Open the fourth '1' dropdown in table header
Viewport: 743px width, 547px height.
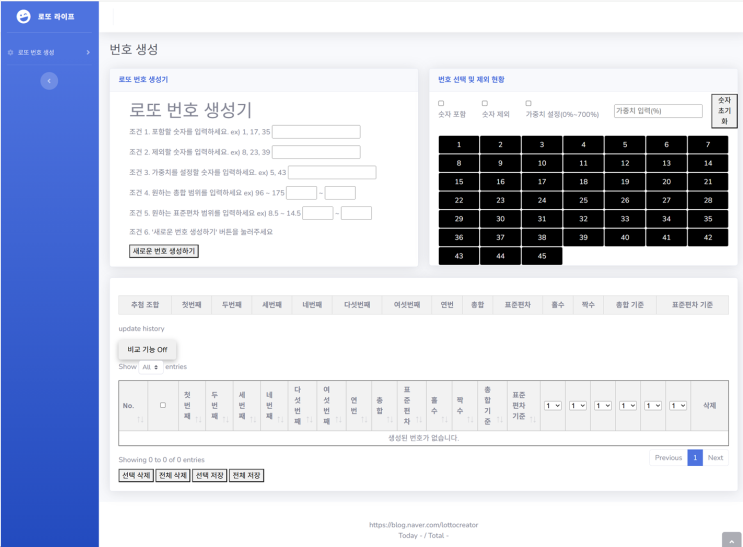pos(628,406)
